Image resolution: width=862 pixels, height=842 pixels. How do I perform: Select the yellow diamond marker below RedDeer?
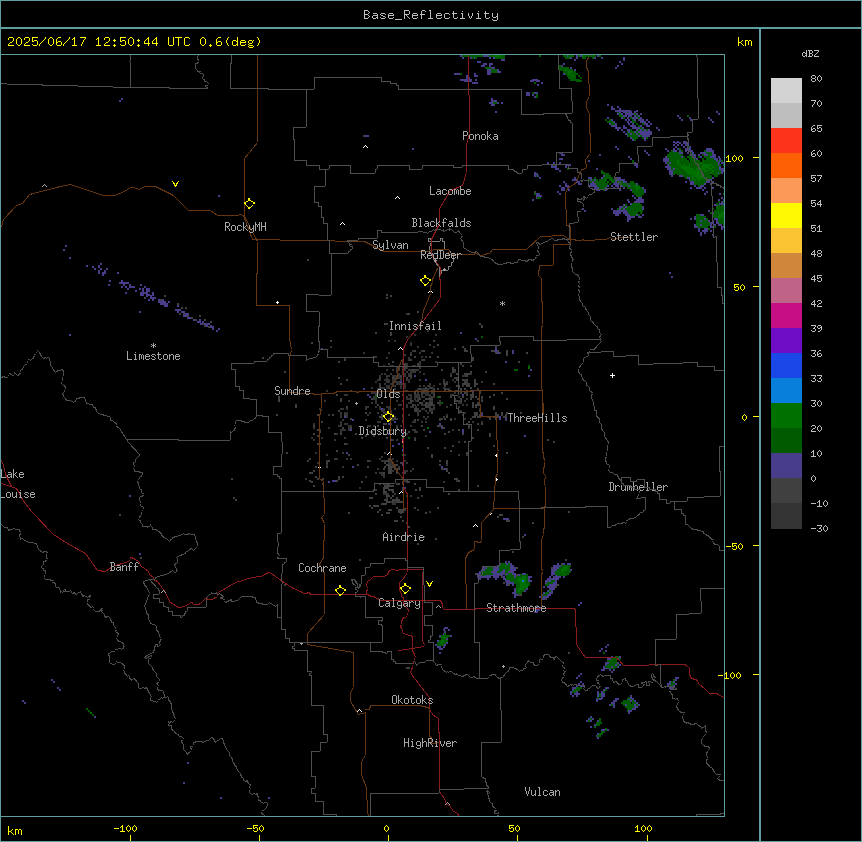(425, 281)
